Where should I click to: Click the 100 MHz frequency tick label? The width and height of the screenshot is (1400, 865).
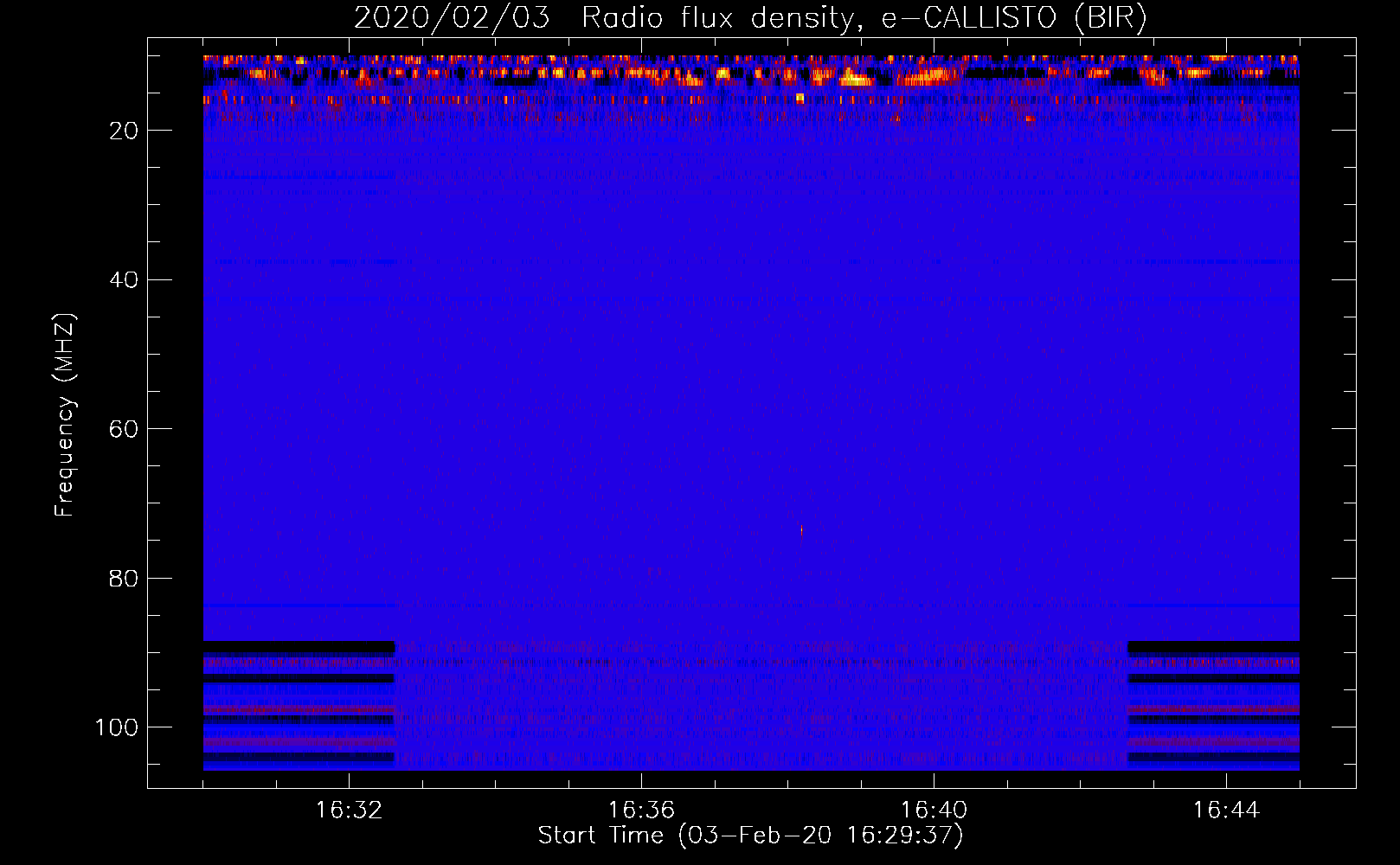pos(117,727)
